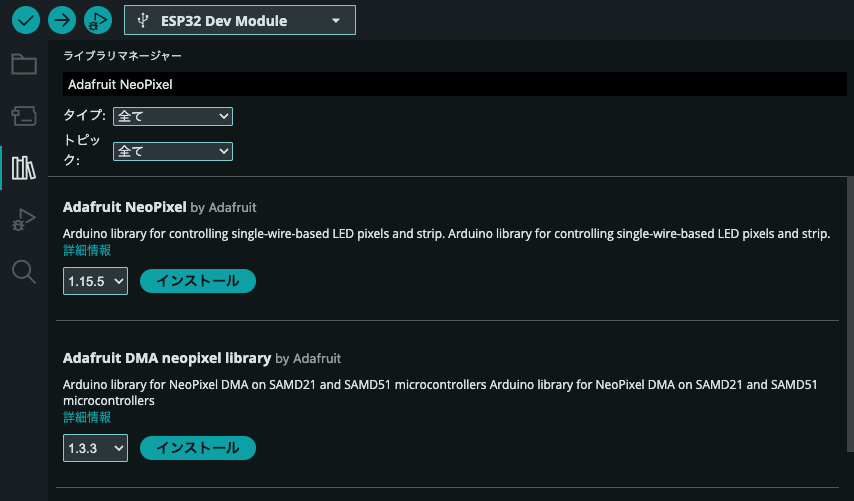Click the library list vertical scrollbar

pyautogui.click(x=850, y=314)
